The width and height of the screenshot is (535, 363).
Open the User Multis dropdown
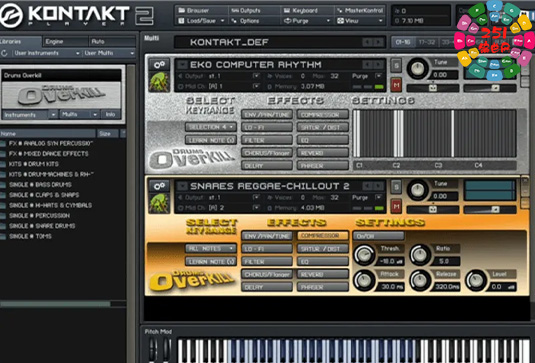pos(109,53)
